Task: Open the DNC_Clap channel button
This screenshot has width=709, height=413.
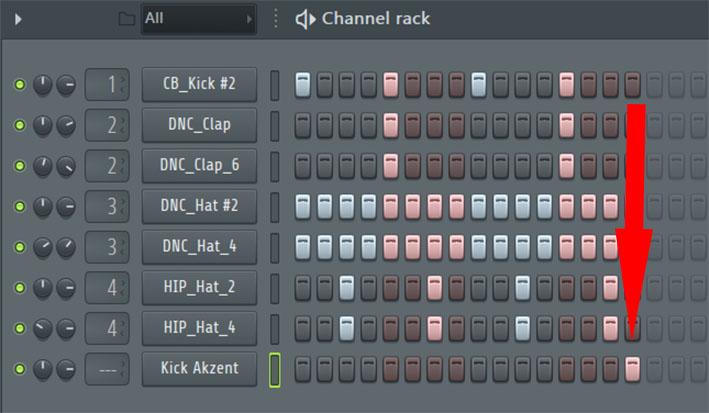Action: (x=199, y=124)
